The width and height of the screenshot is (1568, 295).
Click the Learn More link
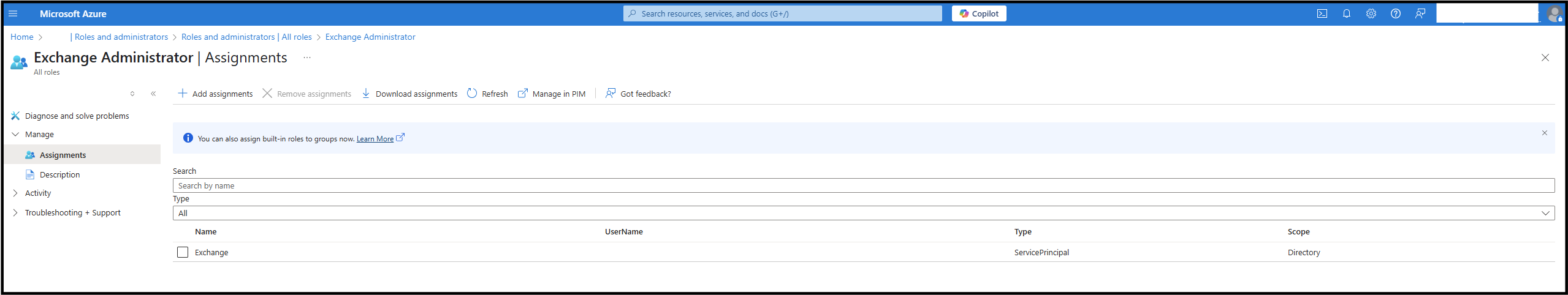pyautogui.click(x=375, y=139)
